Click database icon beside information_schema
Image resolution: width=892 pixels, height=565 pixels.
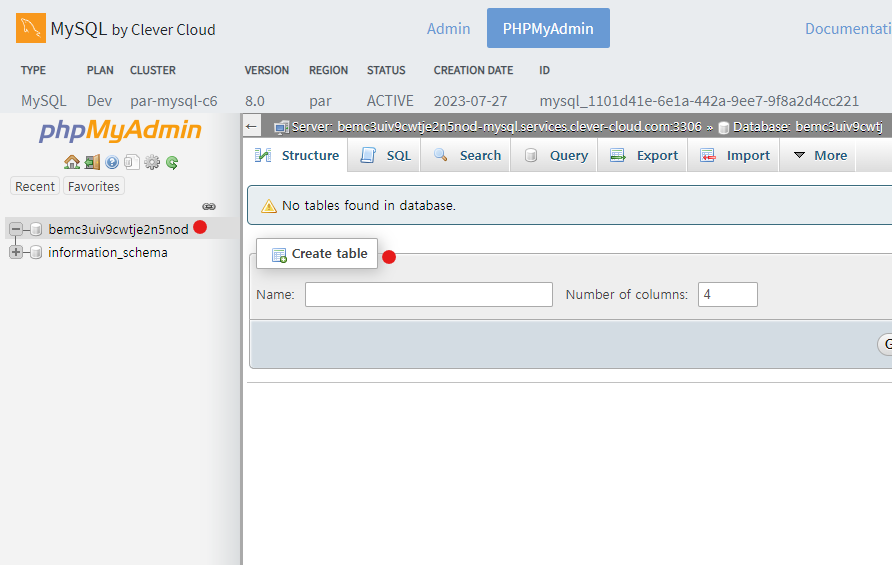[36, 252]
